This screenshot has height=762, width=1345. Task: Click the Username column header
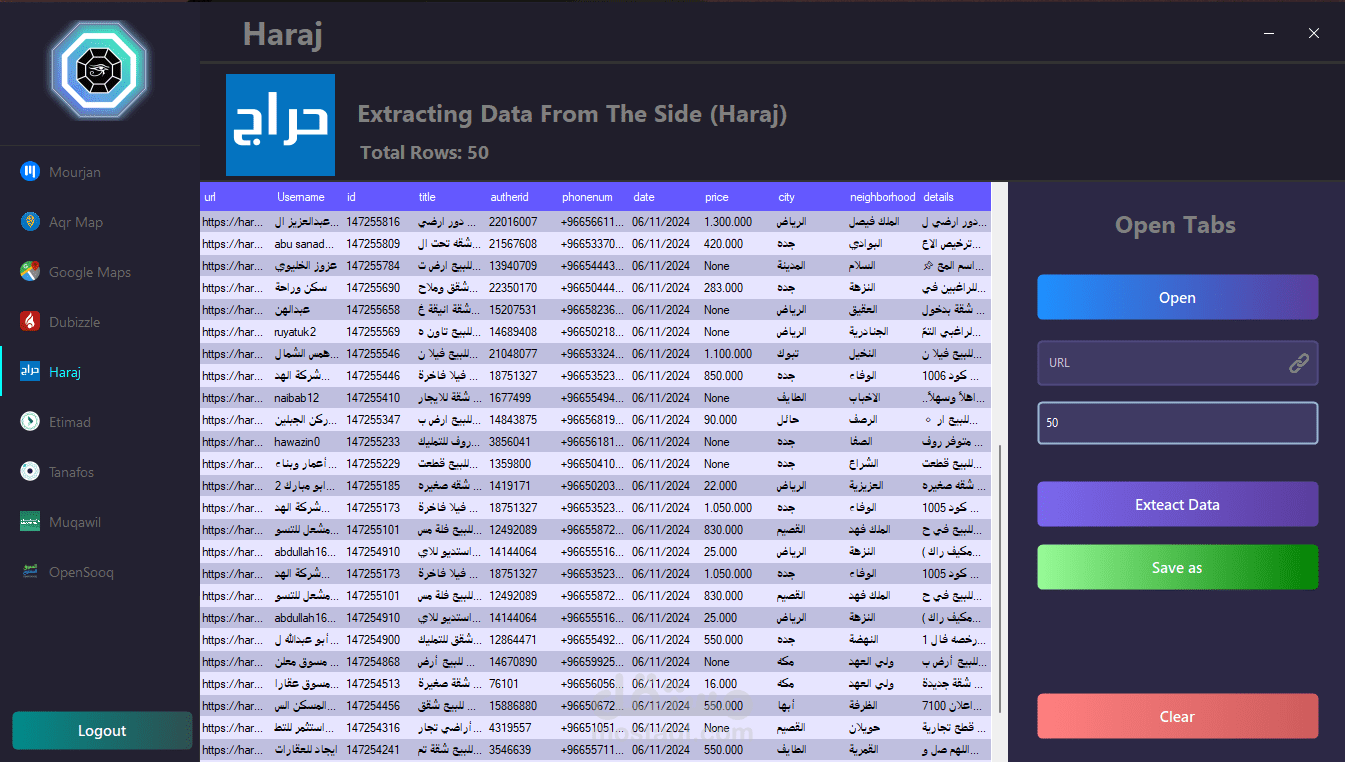300,197
